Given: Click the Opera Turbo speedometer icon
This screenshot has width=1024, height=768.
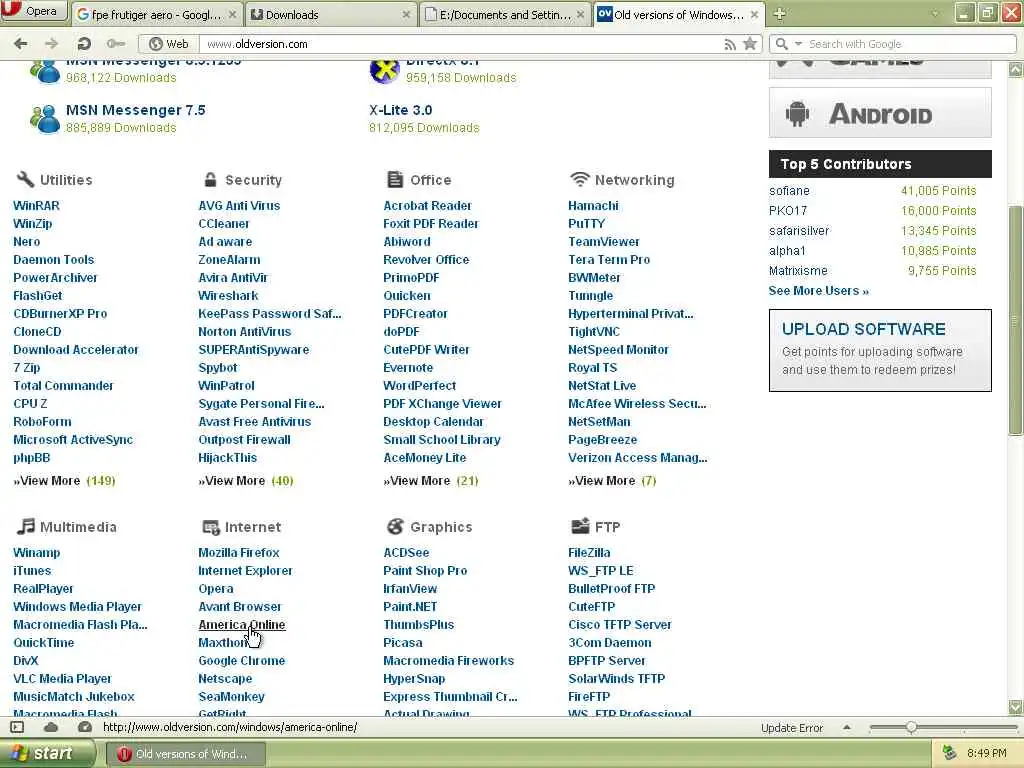Looking at the screenshot, I should pos(84,727).
